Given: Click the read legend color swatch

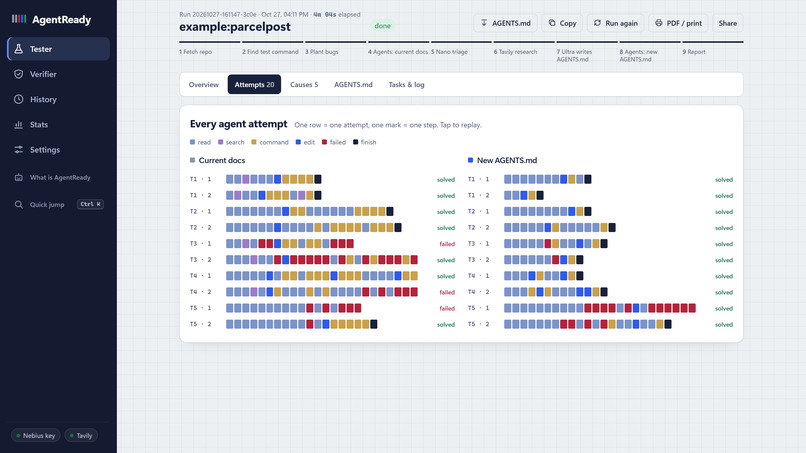Looking at the screenshot, I should tap(192, 142).
